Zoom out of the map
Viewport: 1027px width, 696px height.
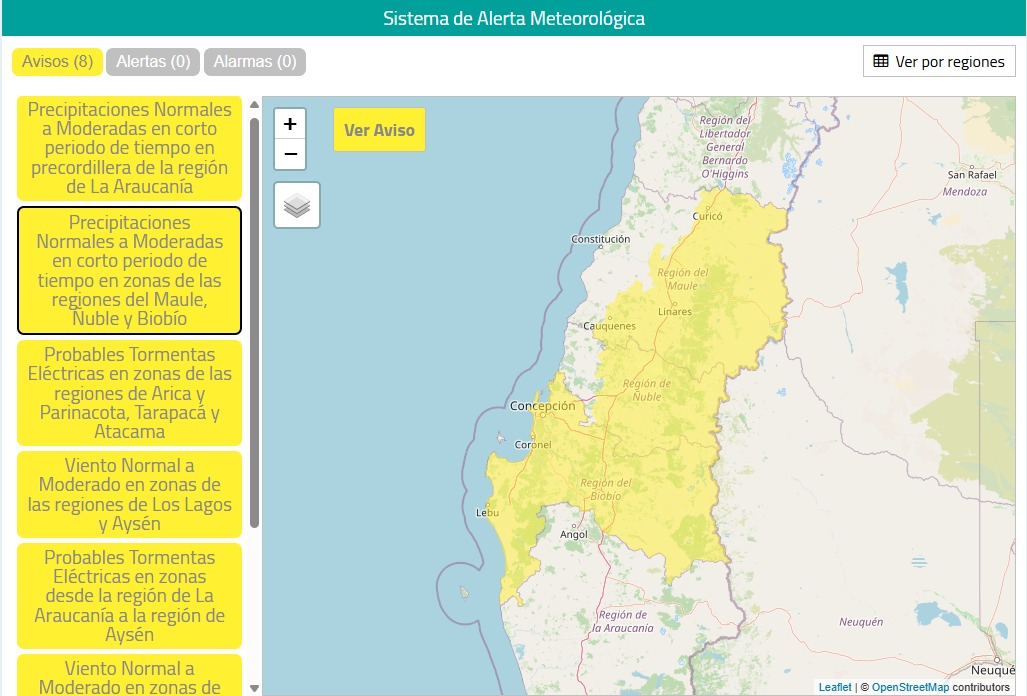coord(289,154)
